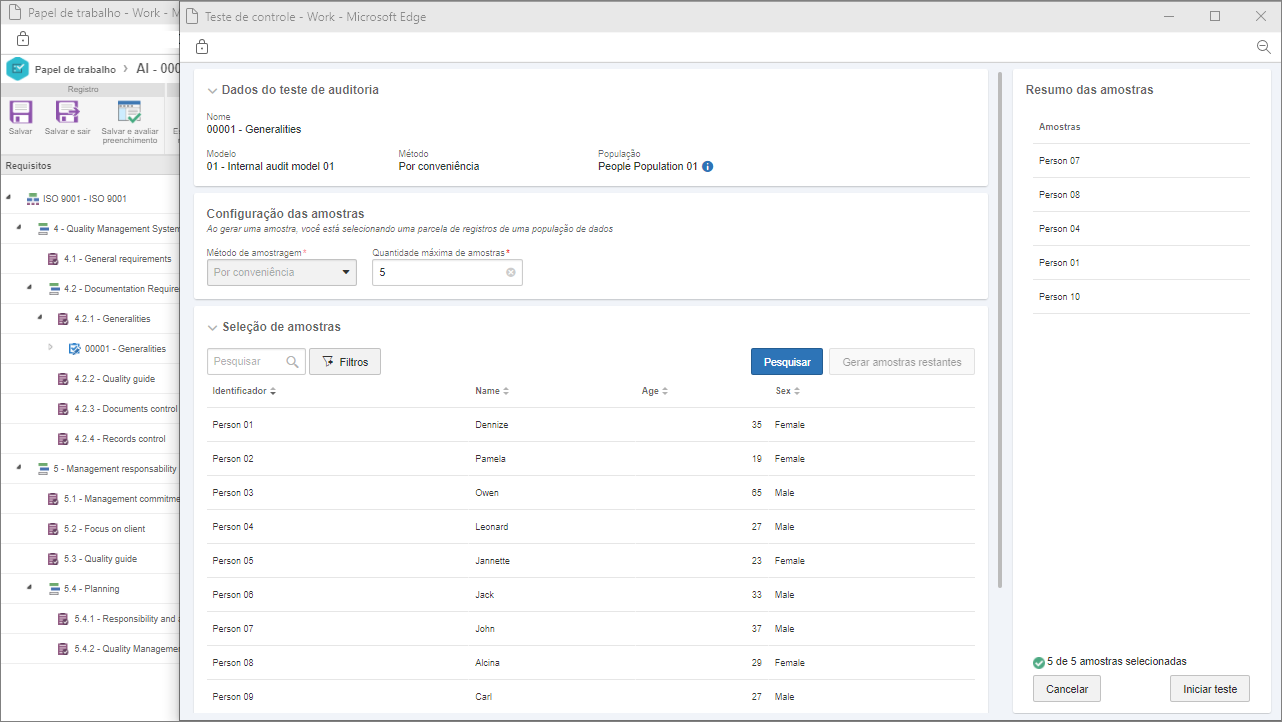Screen dimensions: 1282x722
Task: Click the Salvar floppy disk icon
Action: pyautogui.click(x=20, y=112)
